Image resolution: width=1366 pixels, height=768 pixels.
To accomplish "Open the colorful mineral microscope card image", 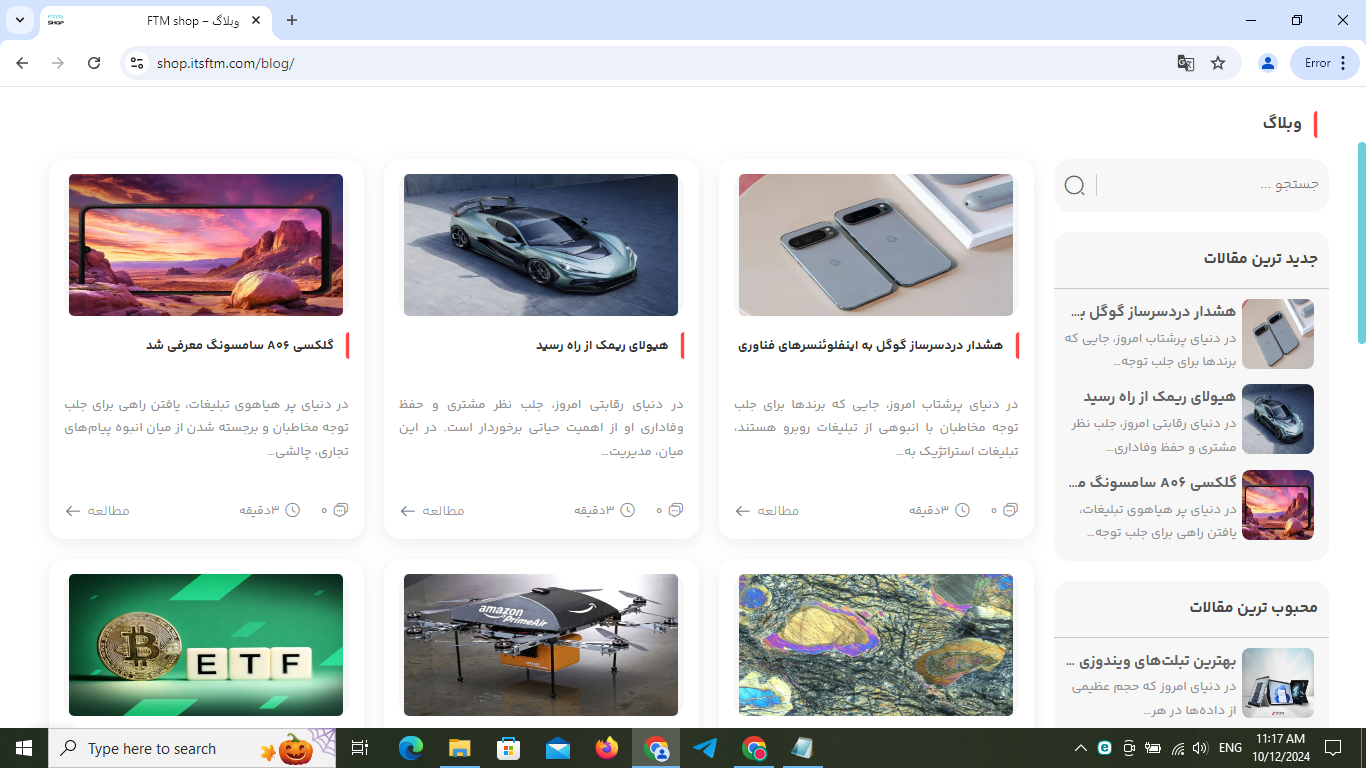I will tap(876, 645).
